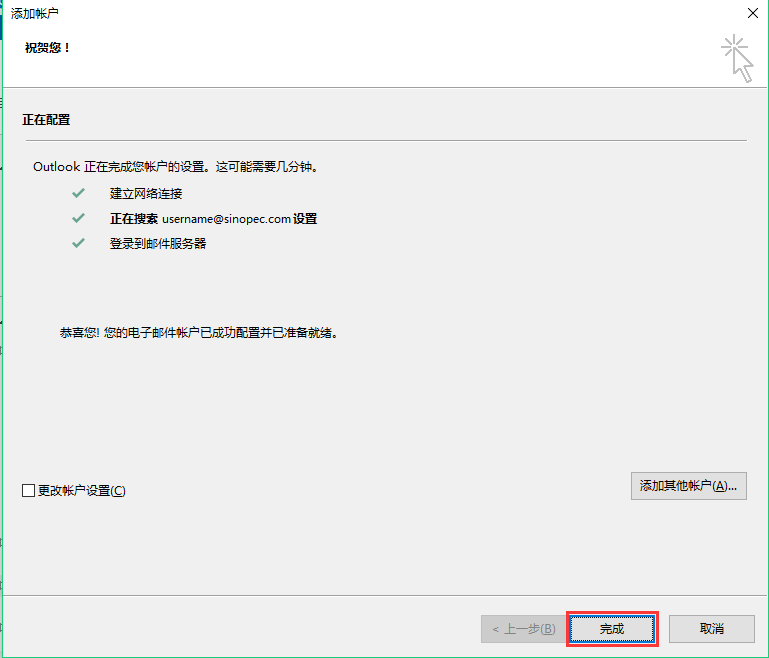The width and height of the screenshot is (769, 658).
Task: Click the bold 正在搜索 text
Action: pos(134,218)
